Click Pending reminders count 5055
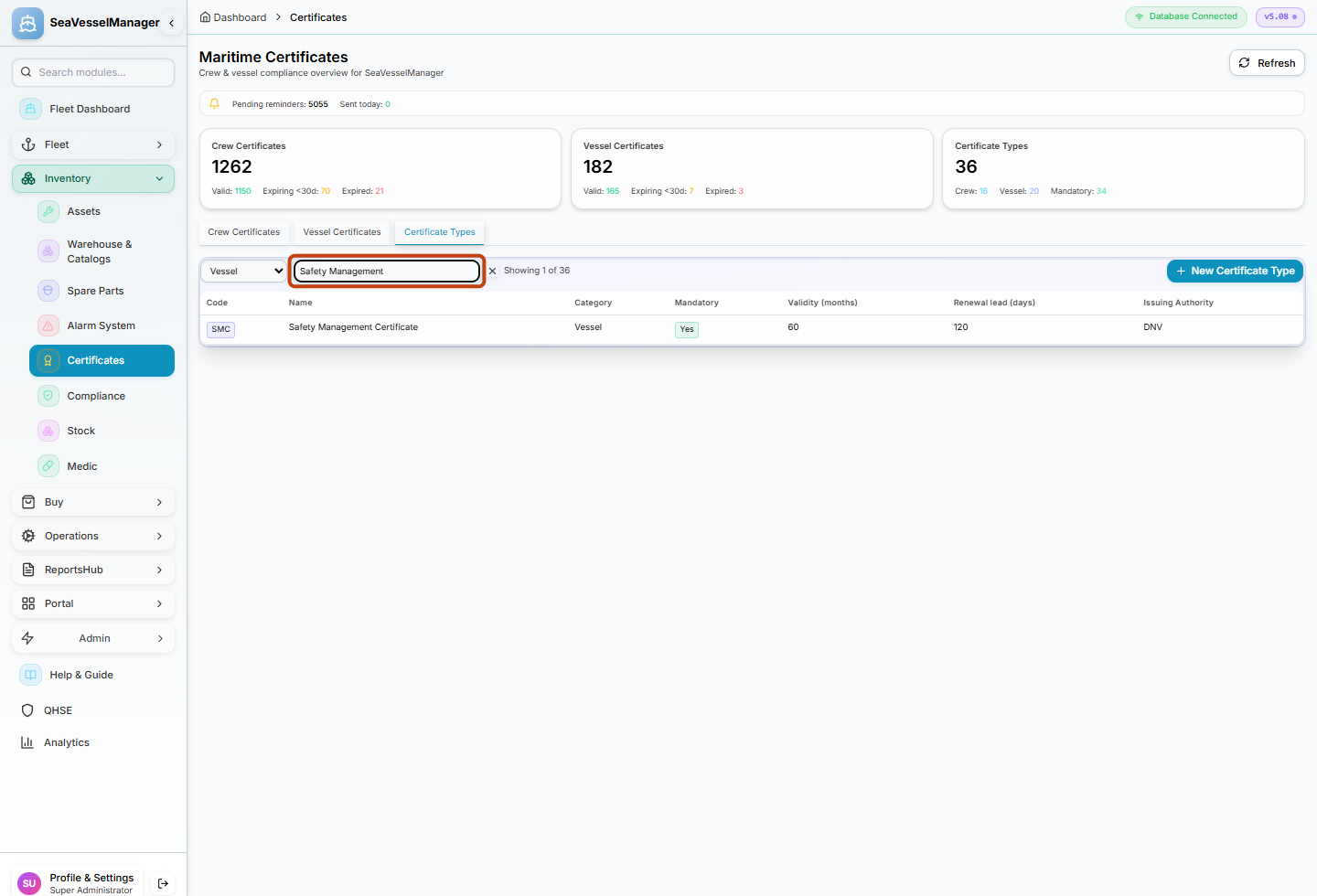This screenshot has height=896, width=1317. 318,104
